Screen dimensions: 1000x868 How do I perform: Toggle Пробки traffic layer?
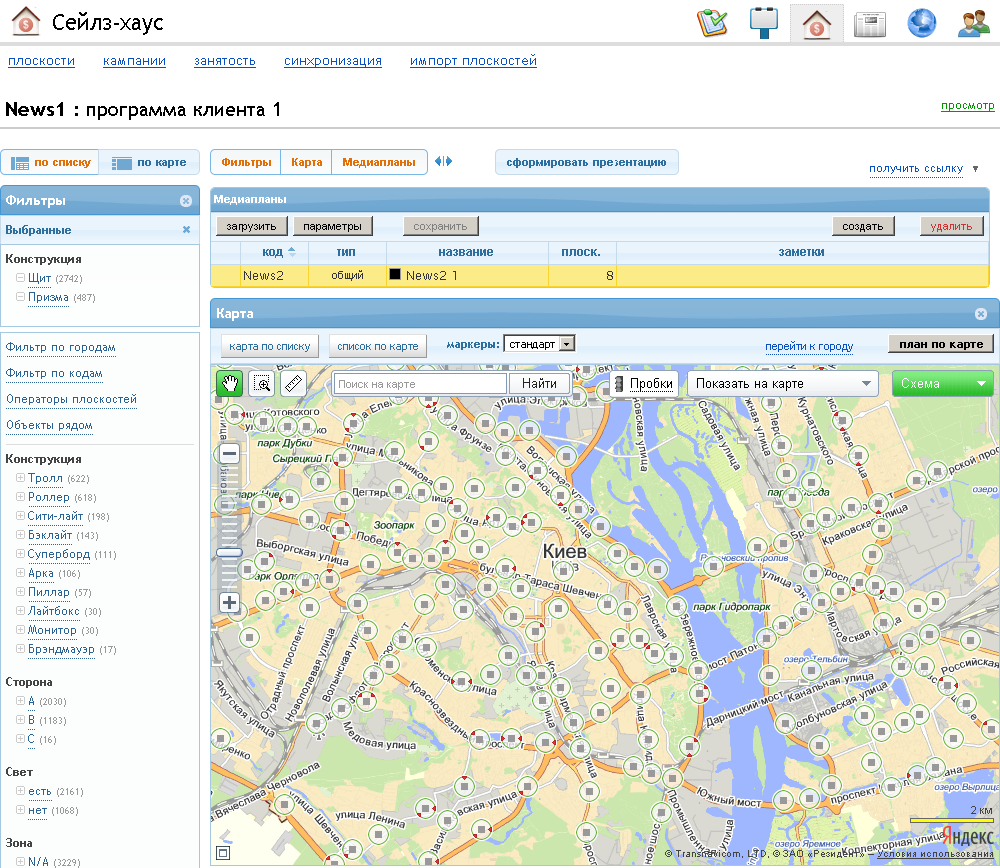(x=644, y=383)
